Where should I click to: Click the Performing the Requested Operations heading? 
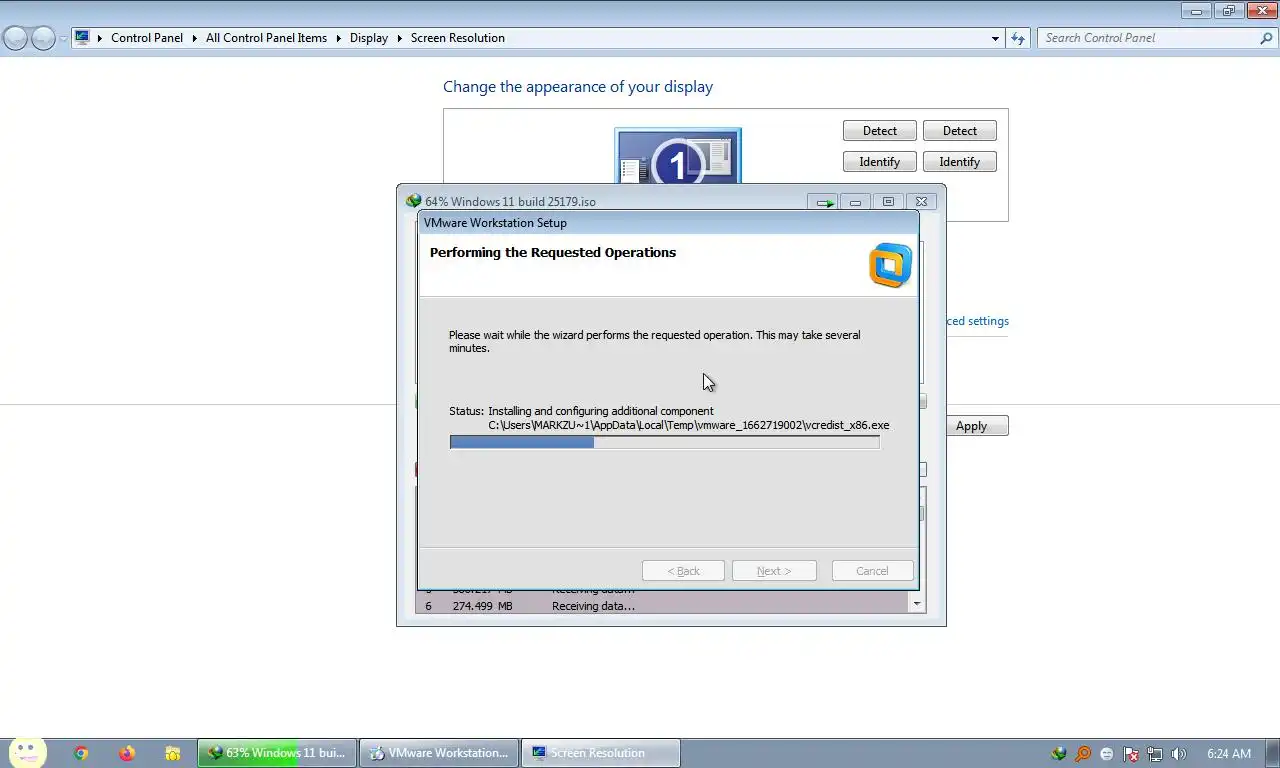(x=553, y=252)
